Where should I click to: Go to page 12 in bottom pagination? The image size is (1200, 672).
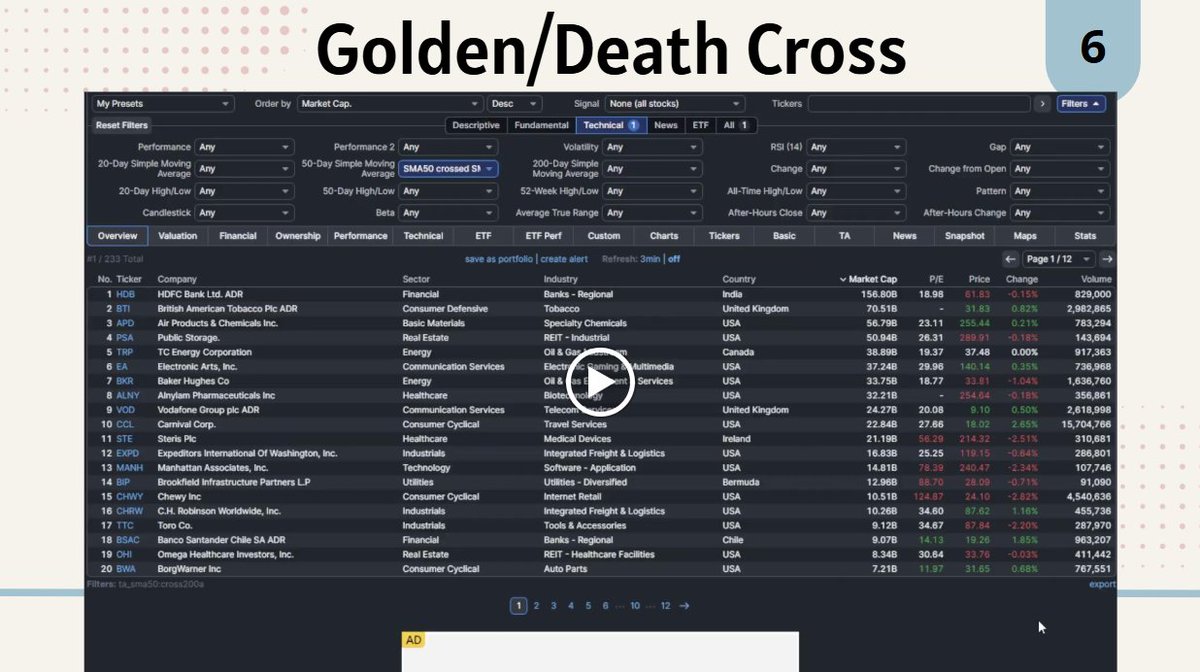[x=665, y=605]
